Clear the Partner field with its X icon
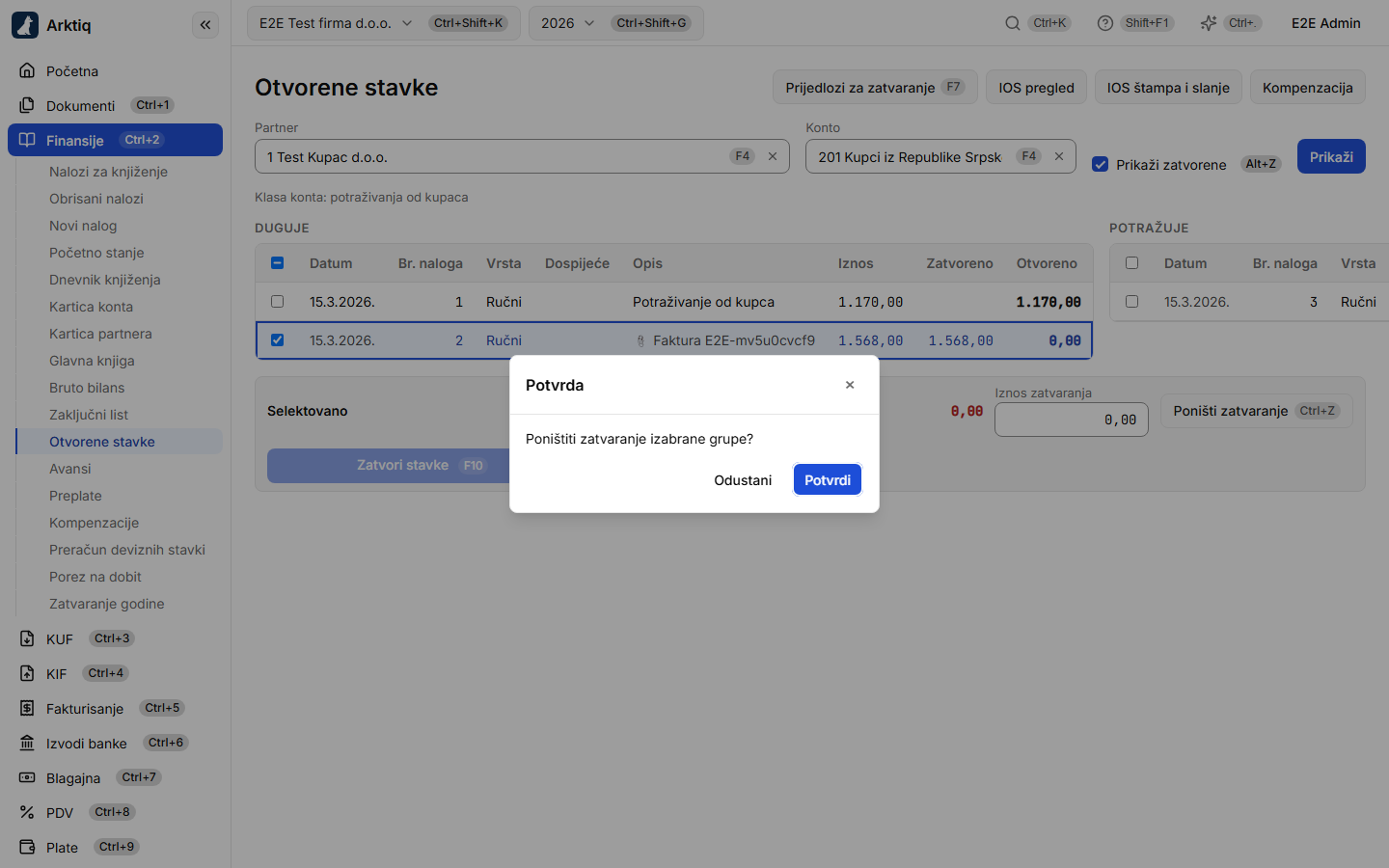The height and width of the screenshot is (868, 1389). click(773, 156)
